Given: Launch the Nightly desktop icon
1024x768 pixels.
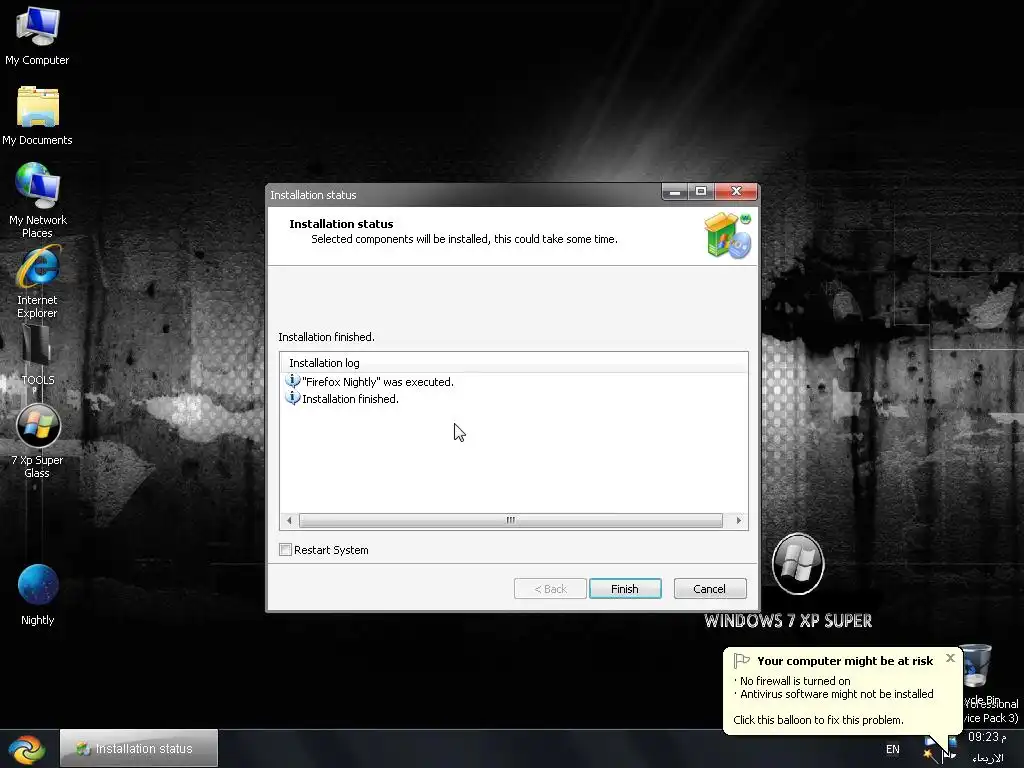Looking at the screenshot, I should 38,584.
